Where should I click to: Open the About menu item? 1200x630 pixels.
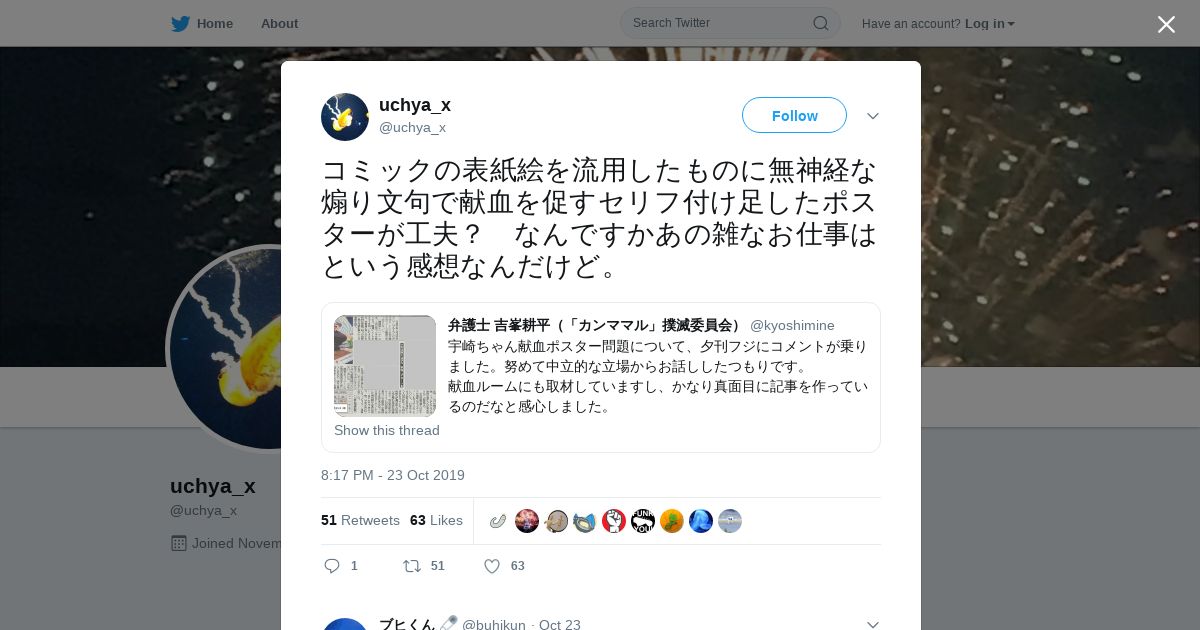tap(279, 23)
